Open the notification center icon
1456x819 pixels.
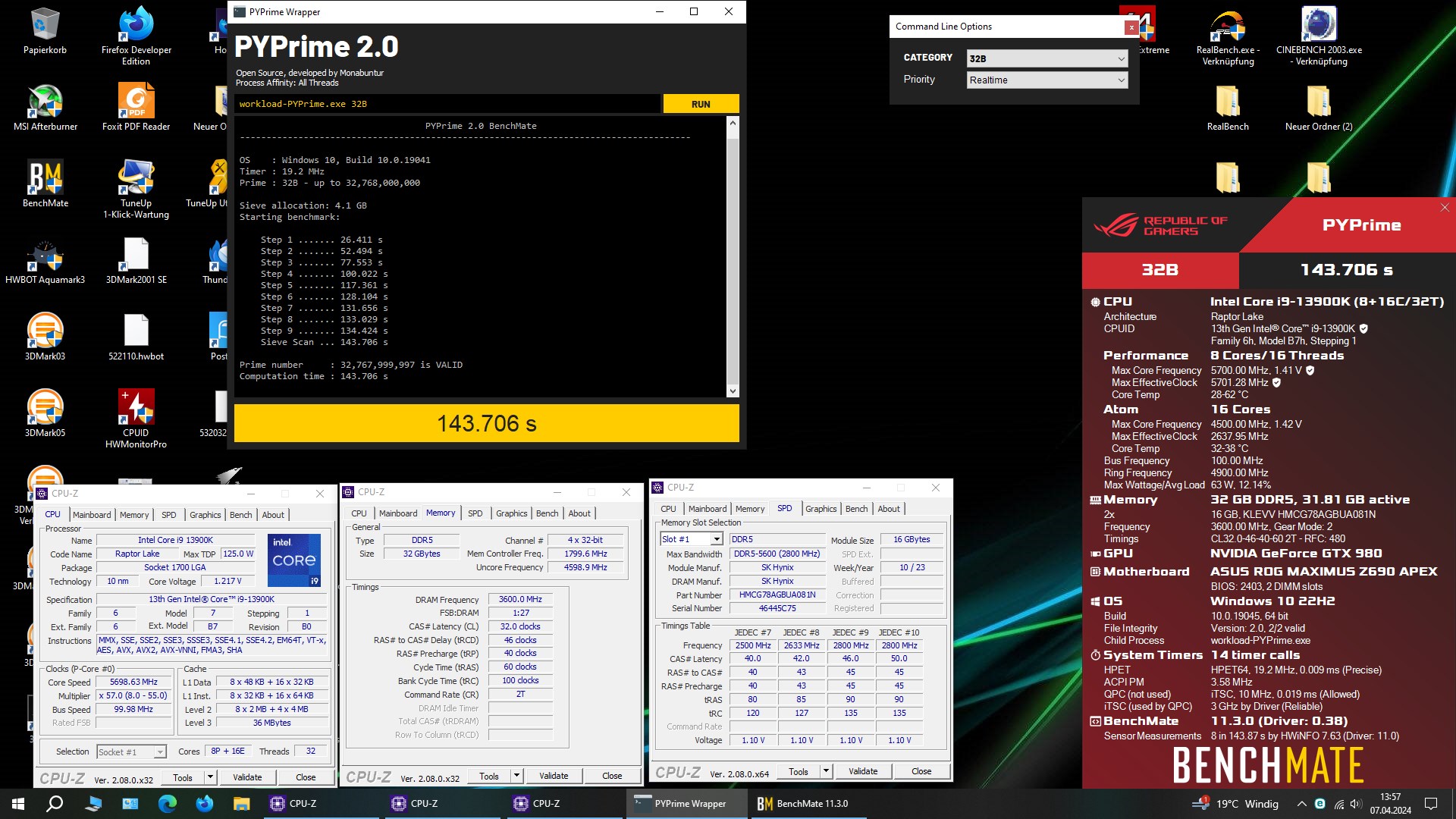pyautogui.click(x=1431, y=803)
